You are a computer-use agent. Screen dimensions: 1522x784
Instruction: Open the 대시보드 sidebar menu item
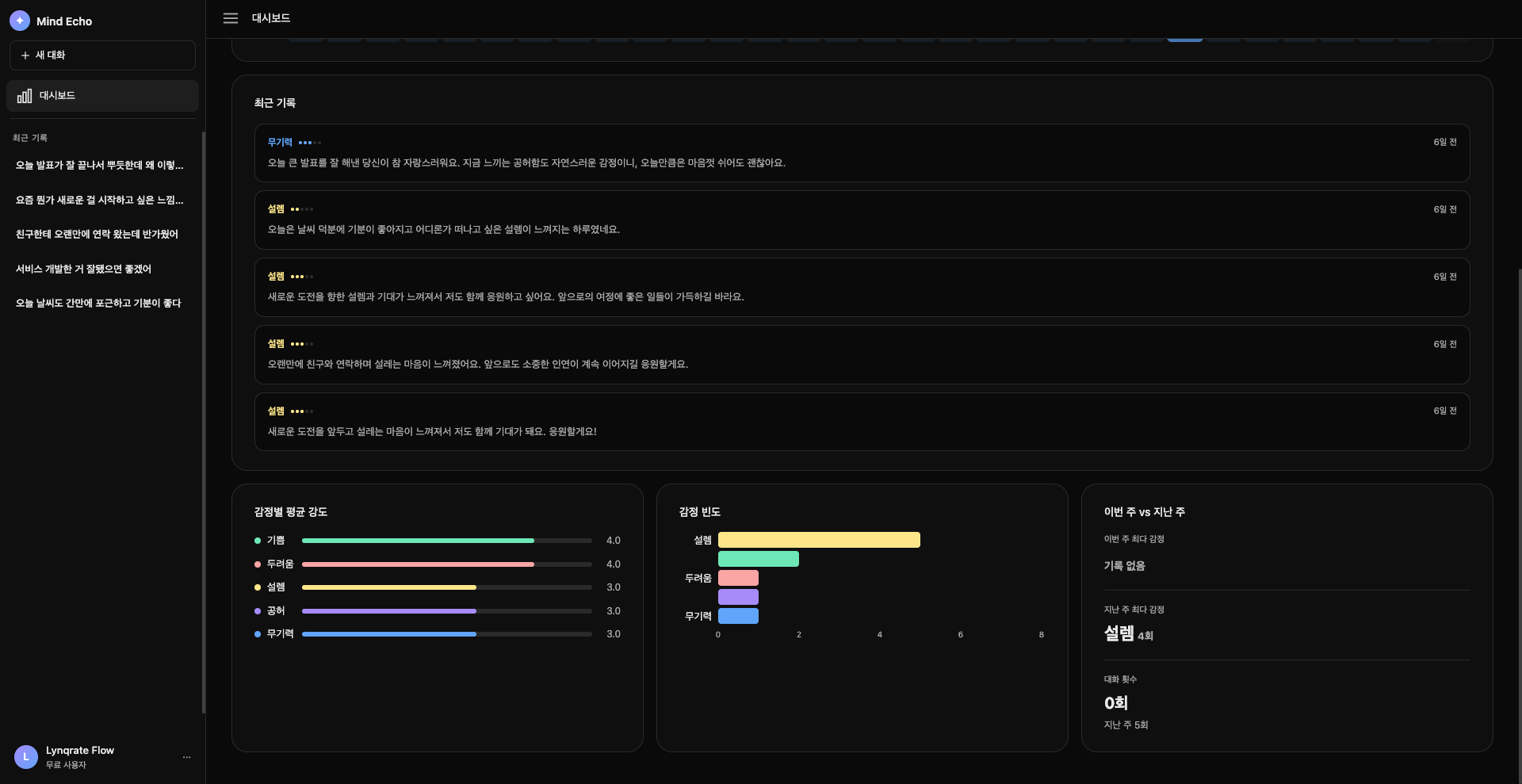coord(102,96)
